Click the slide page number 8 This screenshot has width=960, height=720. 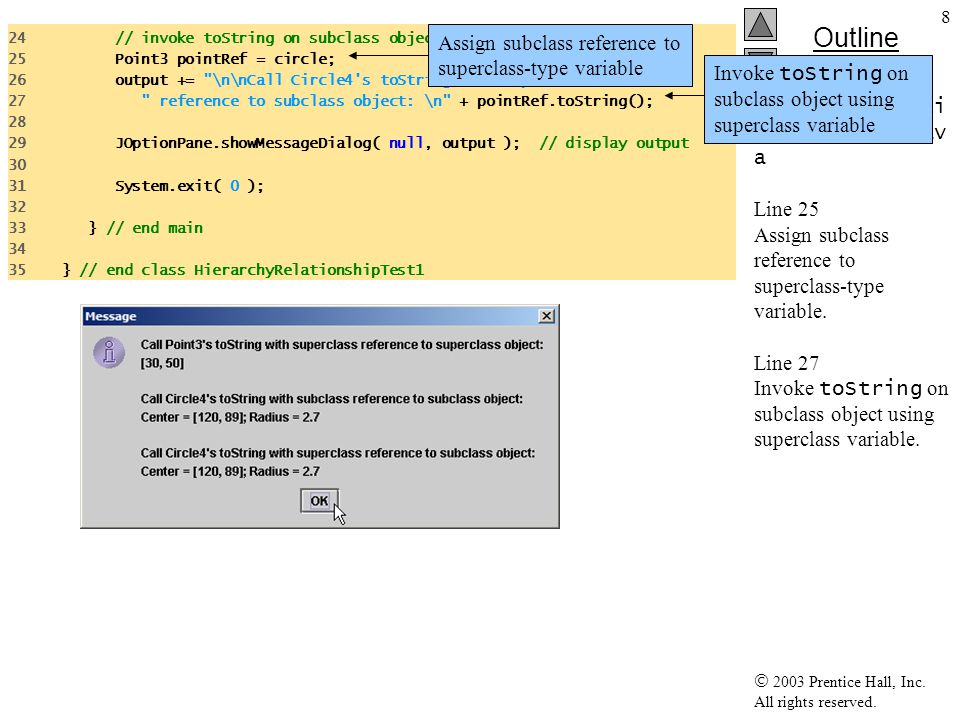(x=945, y=17)
